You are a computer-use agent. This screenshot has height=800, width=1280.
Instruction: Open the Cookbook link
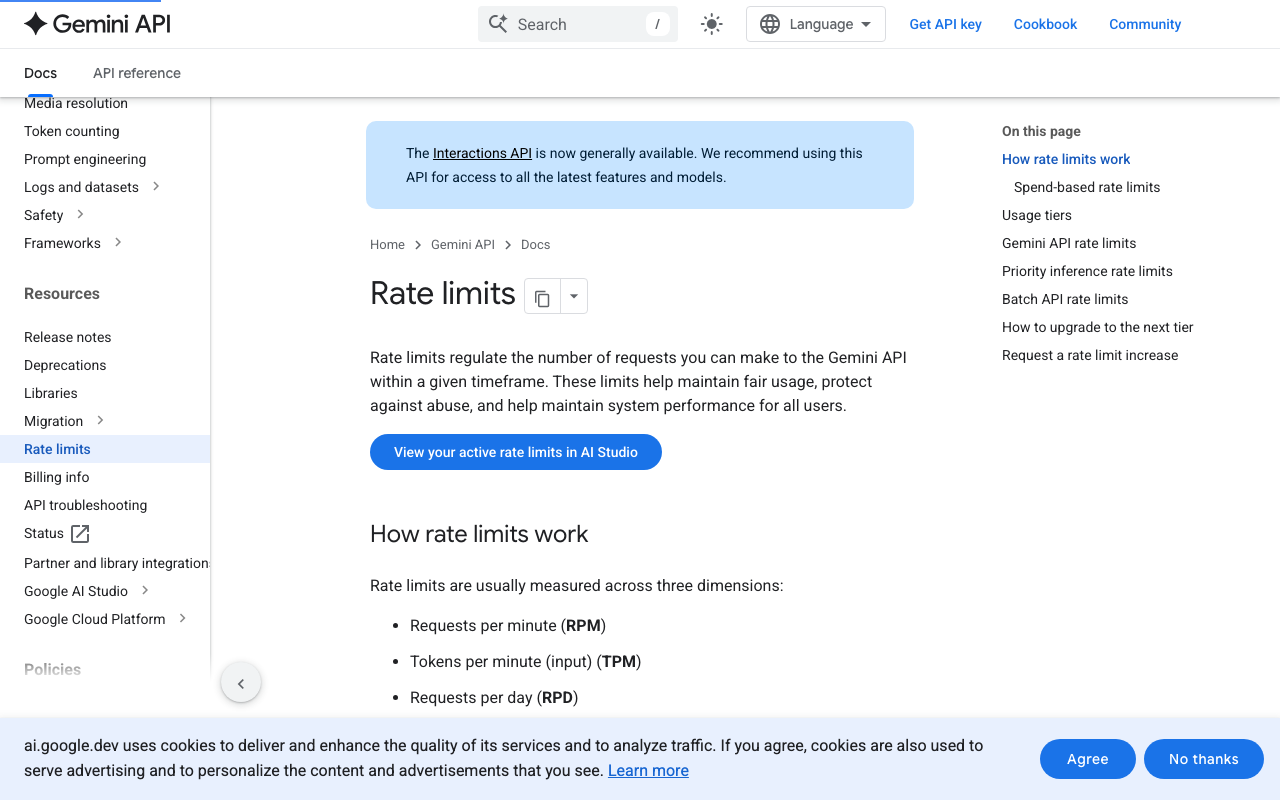(x=1045, y=24)
